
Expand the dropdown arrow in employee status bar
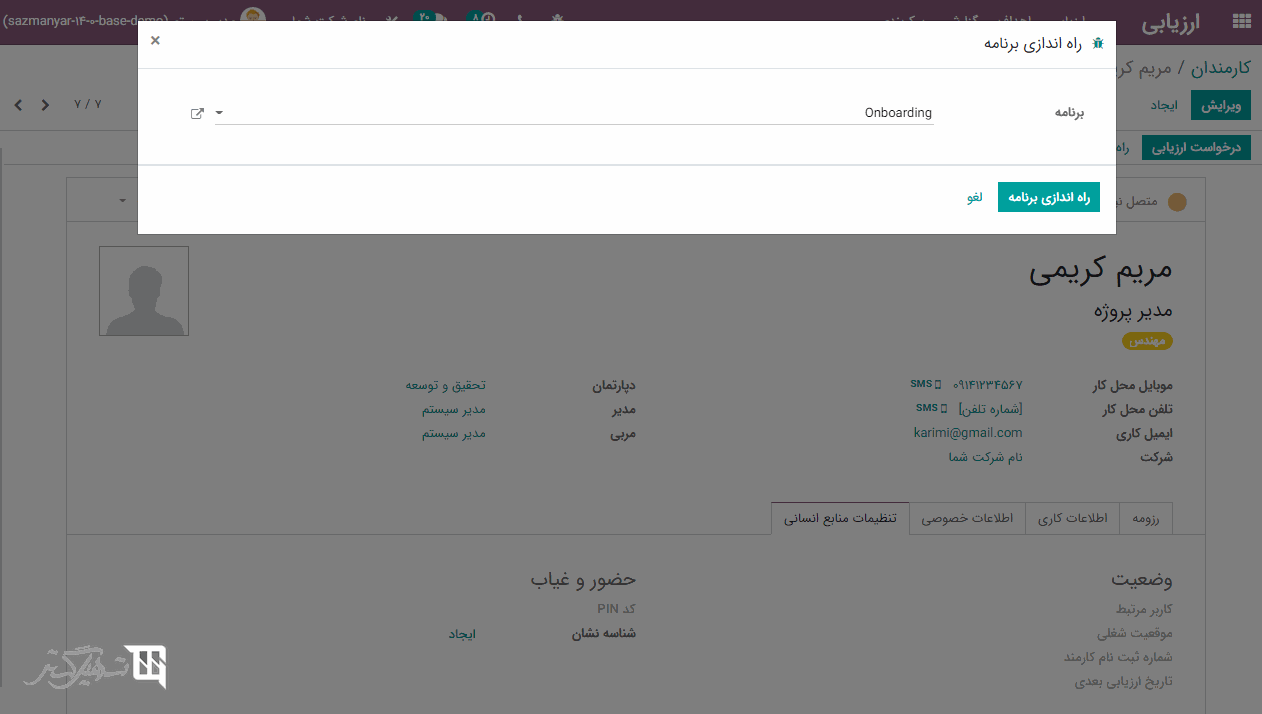tap(123, 201)
